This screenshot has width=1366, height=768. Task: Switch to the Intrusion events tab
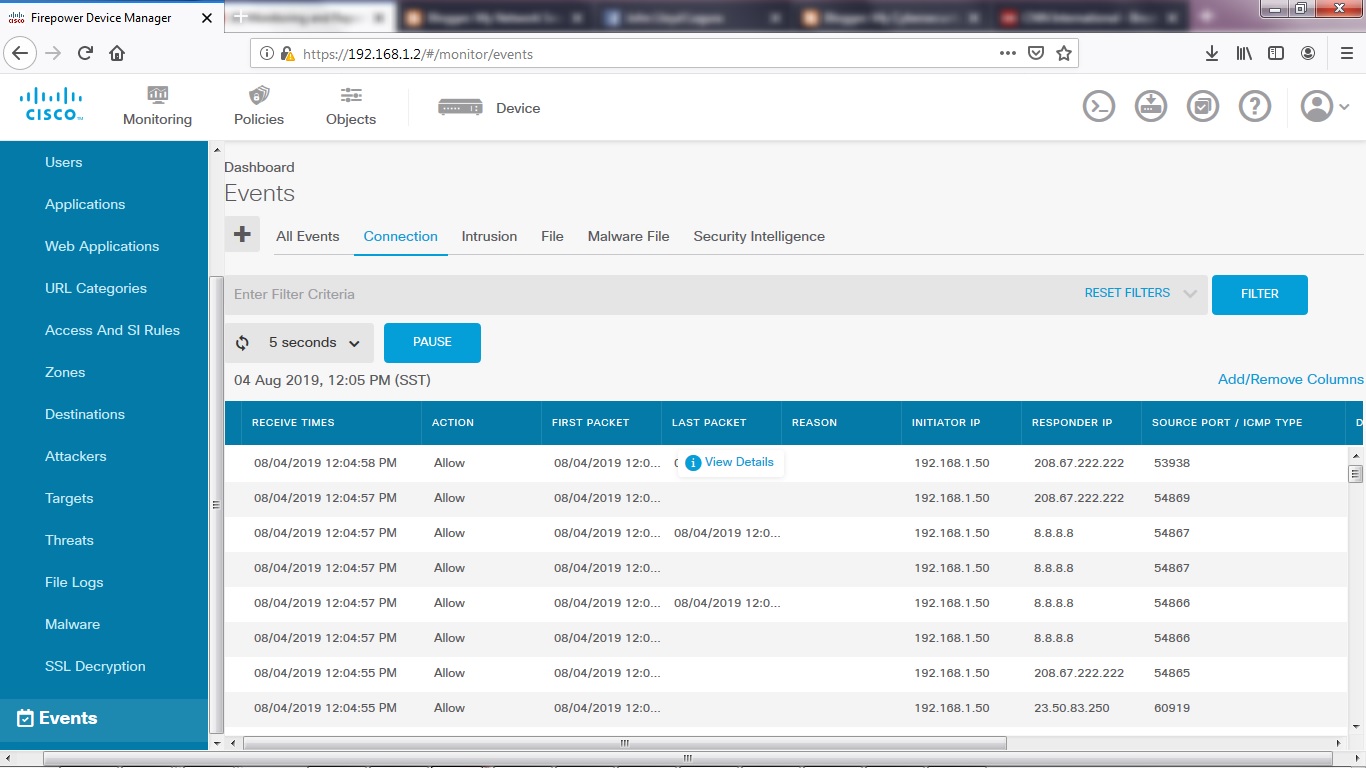pos(489,236)
